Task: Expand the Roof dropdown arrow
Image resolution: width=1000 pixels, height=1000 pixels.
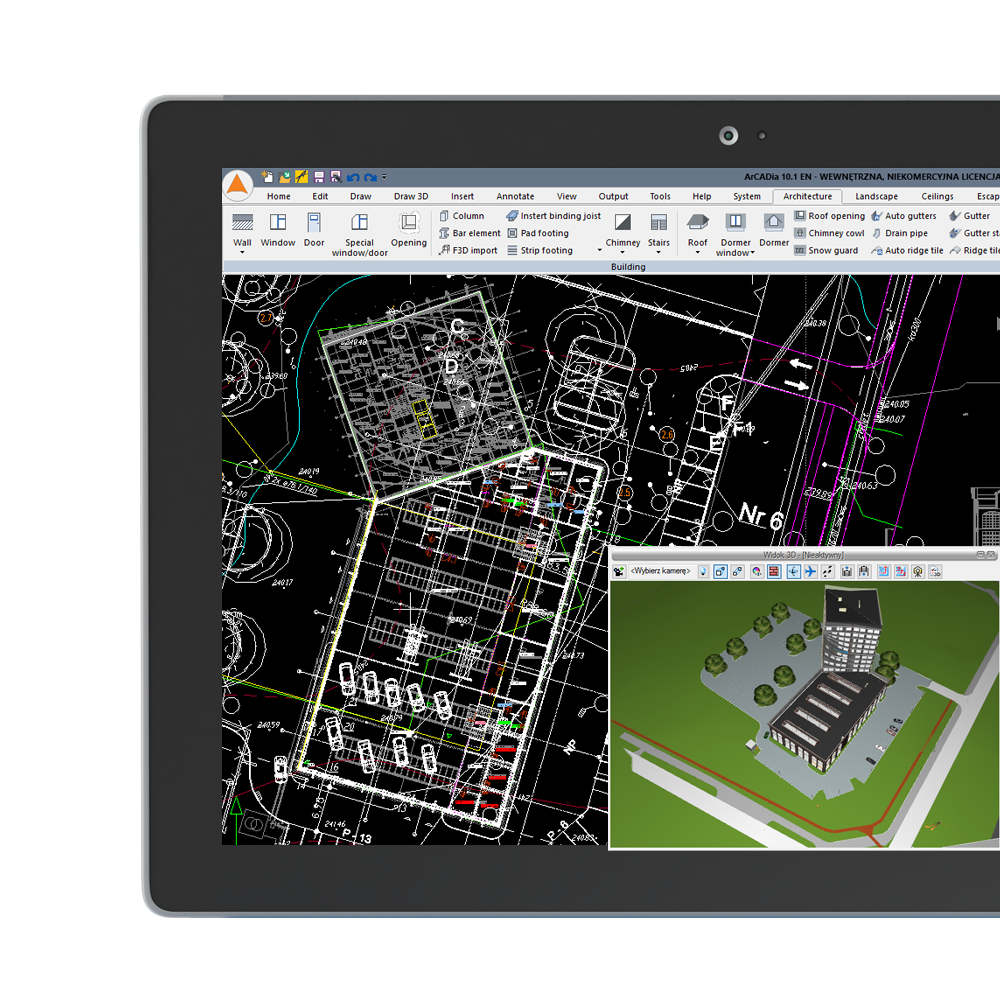Action: pos(697,253)
